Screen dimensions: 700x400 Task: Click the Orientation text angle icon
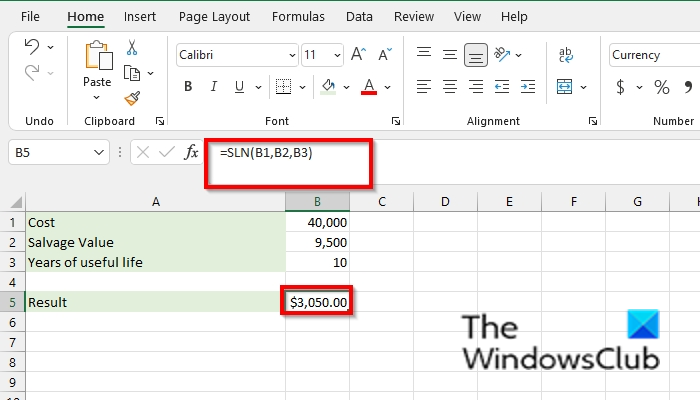(x=502, y=54)
